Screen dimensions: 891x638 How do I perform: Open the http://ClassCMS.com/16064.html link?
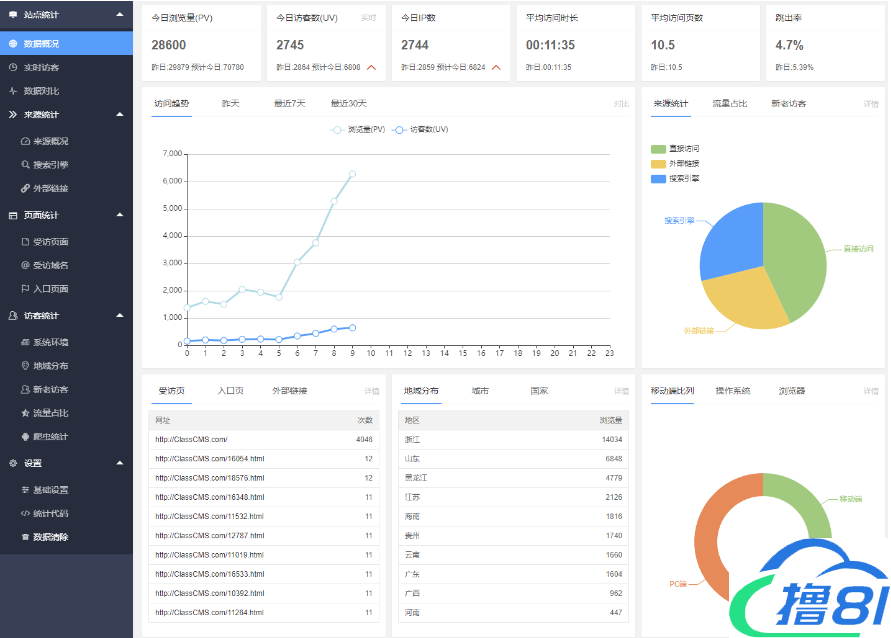(x=209, y=459)
